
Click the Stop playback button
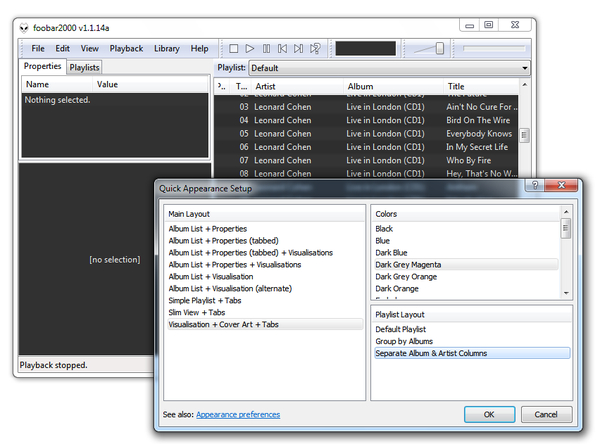233,49
